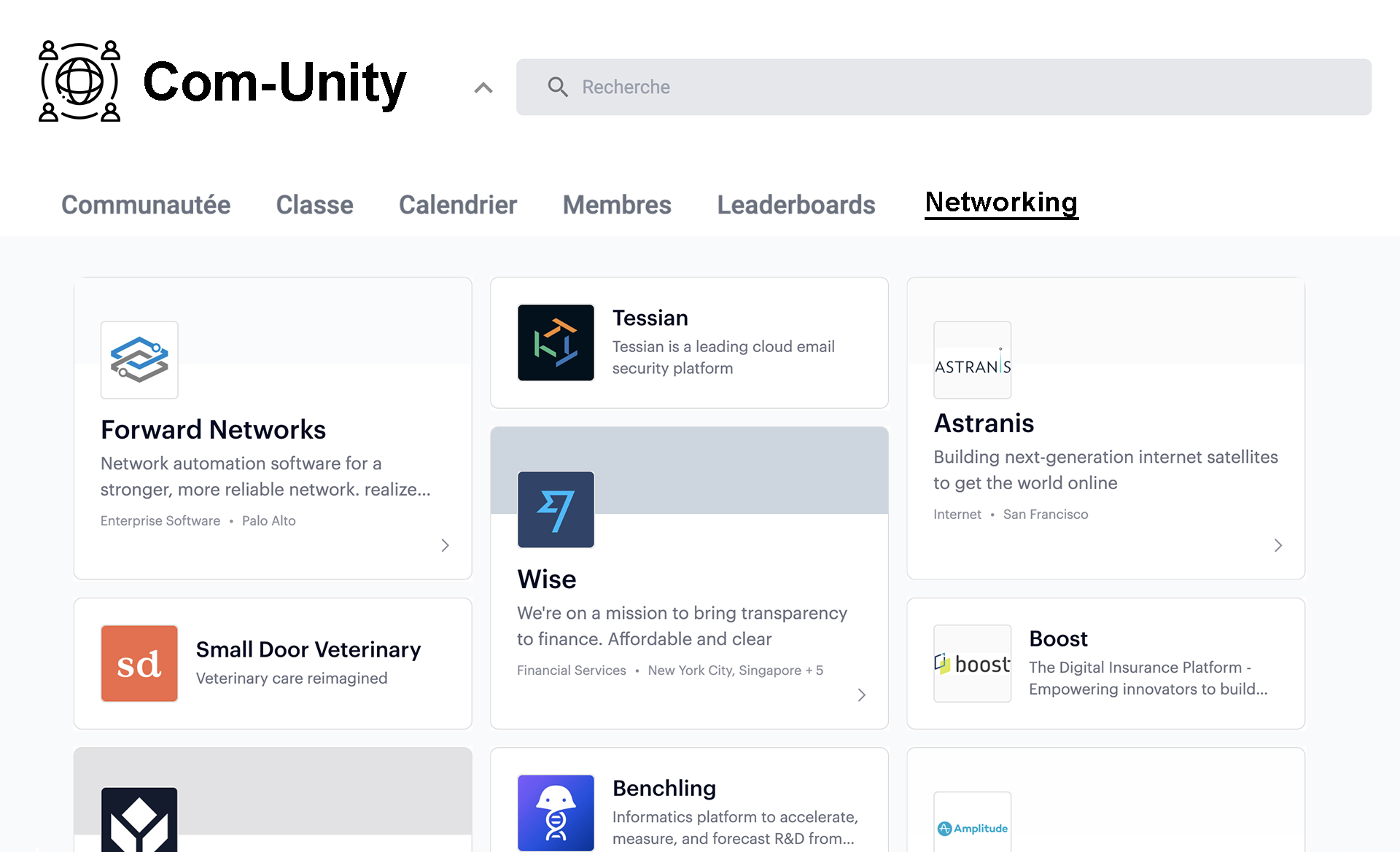
Task: Expand Astranis card with arrow chevron
Action: tap(1277, 545)
